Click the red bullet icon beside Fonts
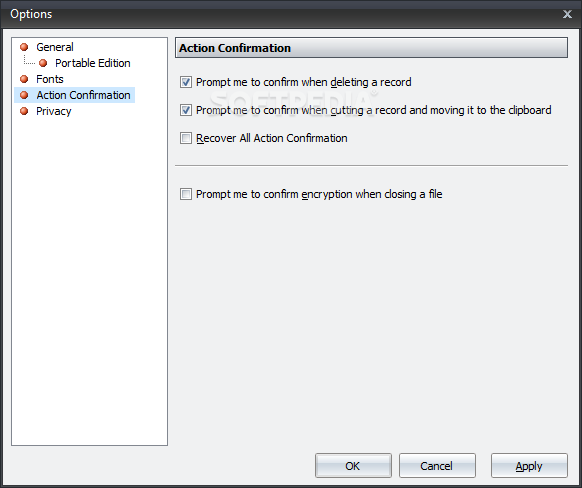Image resolution: width=582 pixels, height=488 pixels. pyautogui.click(x=24, y=79)
